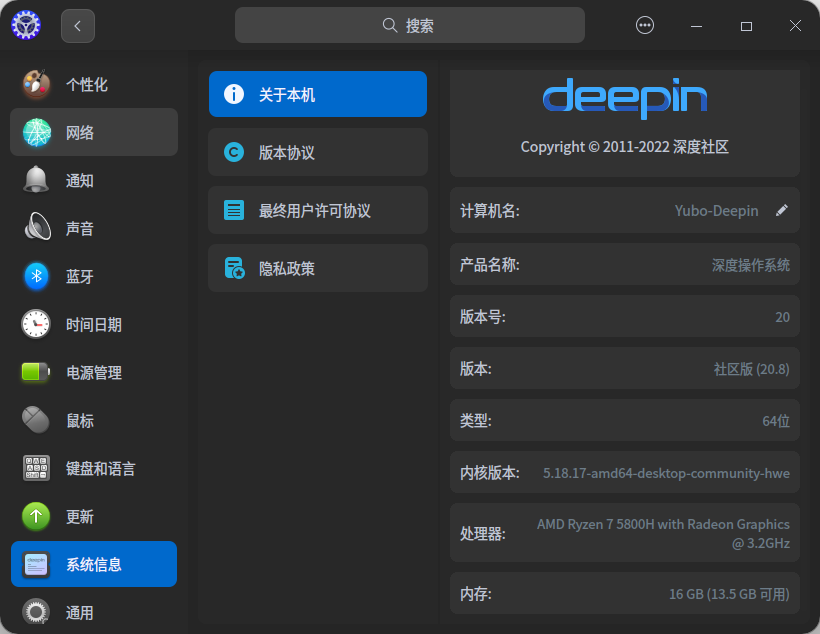Screen dimensions: 820x634
Task: Open the Keyboard and Language (键盘和语言) icon
Action: 37,469
